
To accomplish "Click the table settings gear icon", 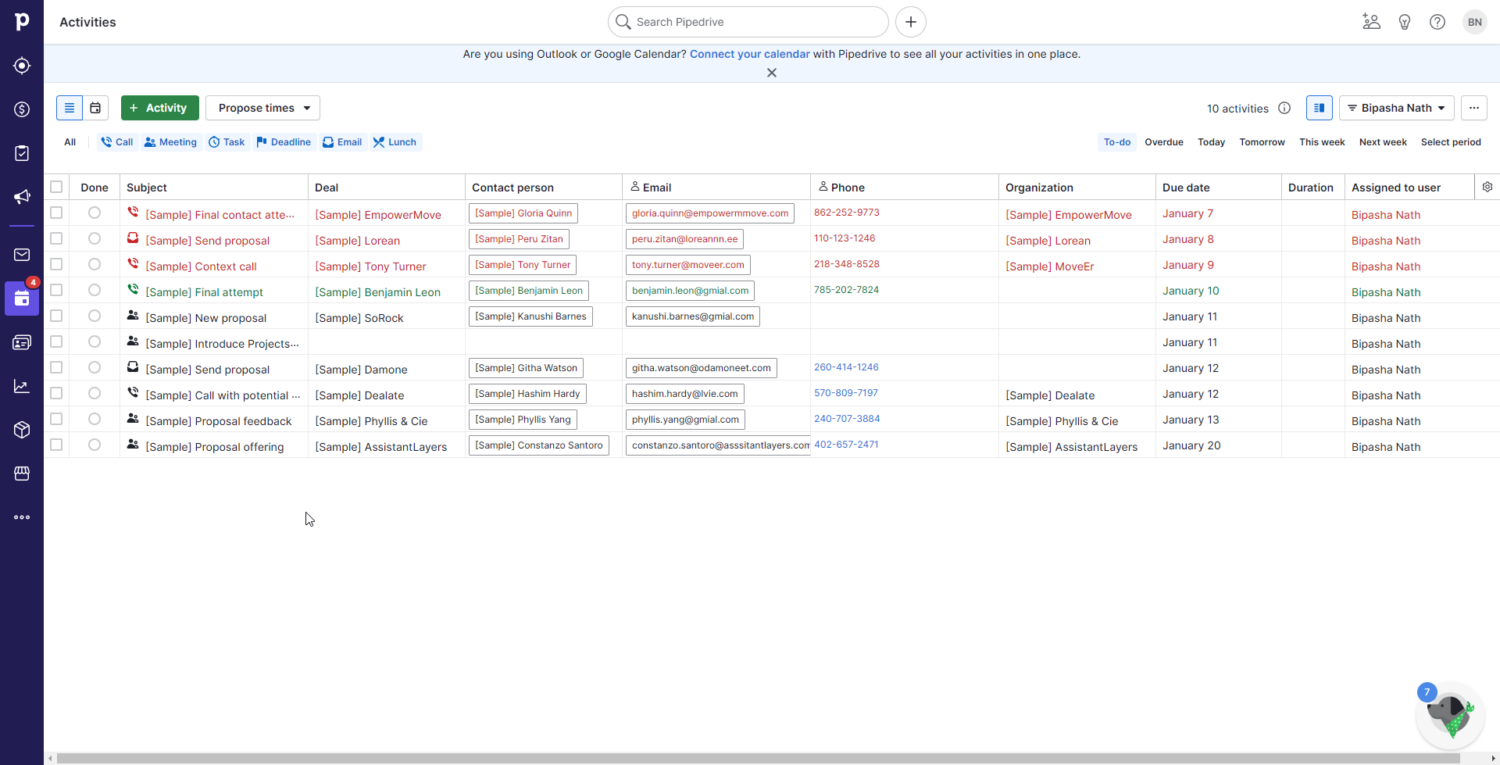I will tap(1487, 187).
